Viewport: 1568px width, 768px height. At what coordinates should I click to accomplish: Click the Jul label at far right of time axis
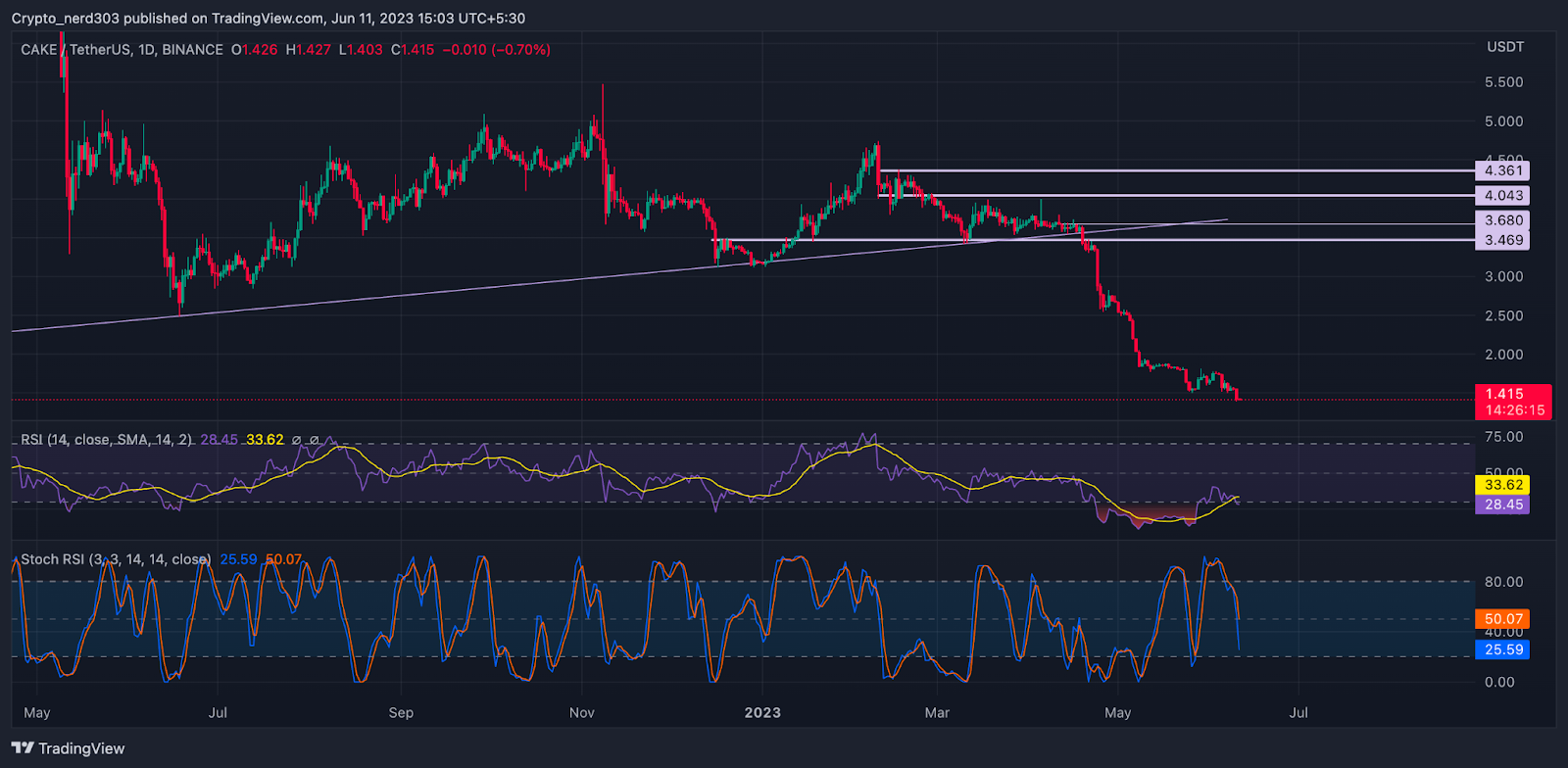1298,712
